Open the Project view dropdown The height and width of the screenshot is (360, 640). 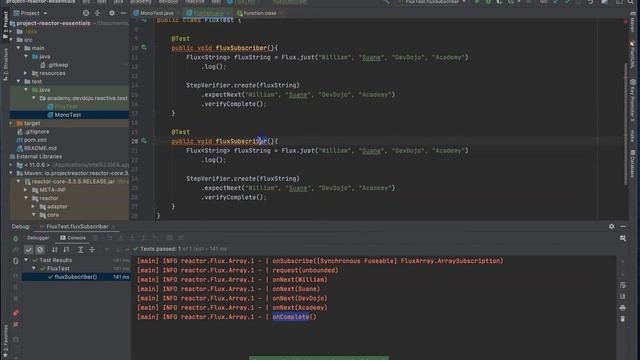click(x=31, y=13)
